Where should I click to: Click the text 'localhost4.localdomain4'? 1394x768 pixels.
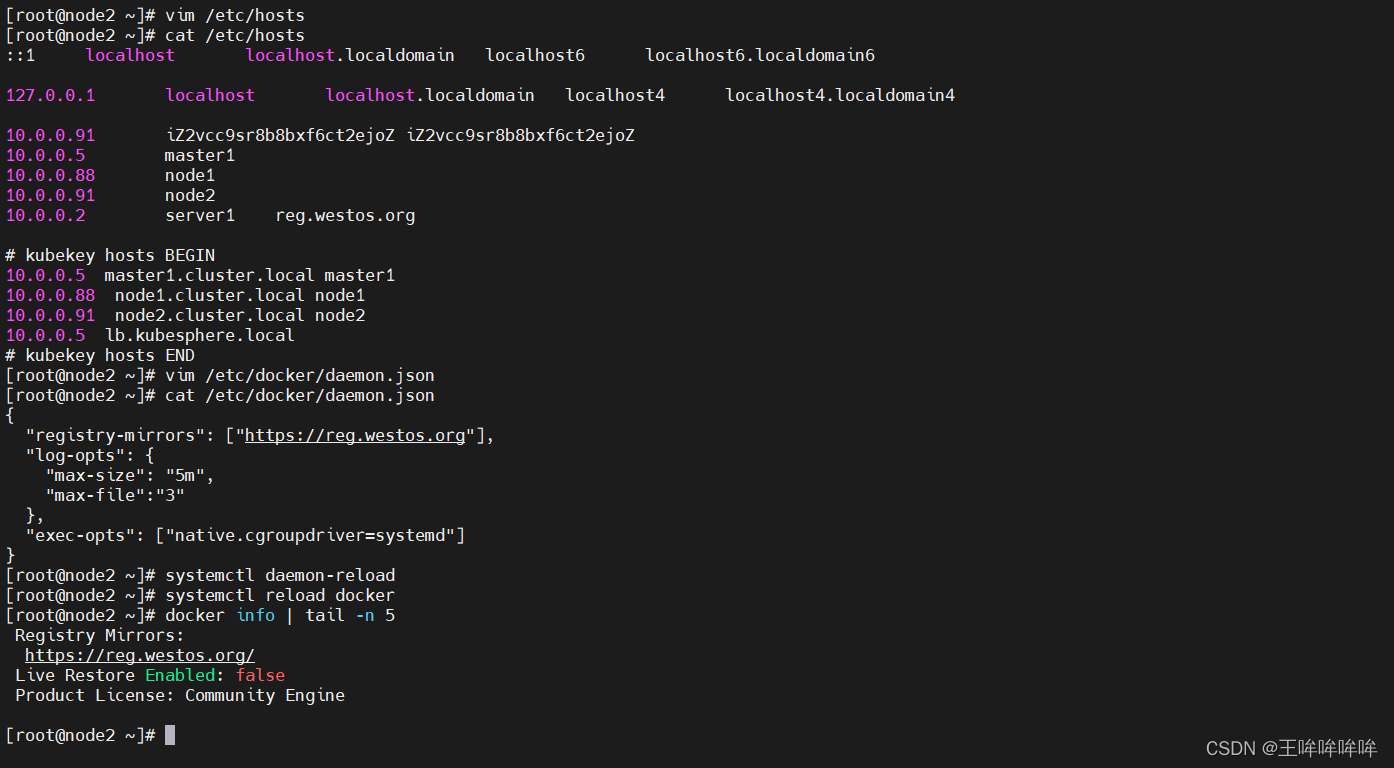[x=840, y=95]
